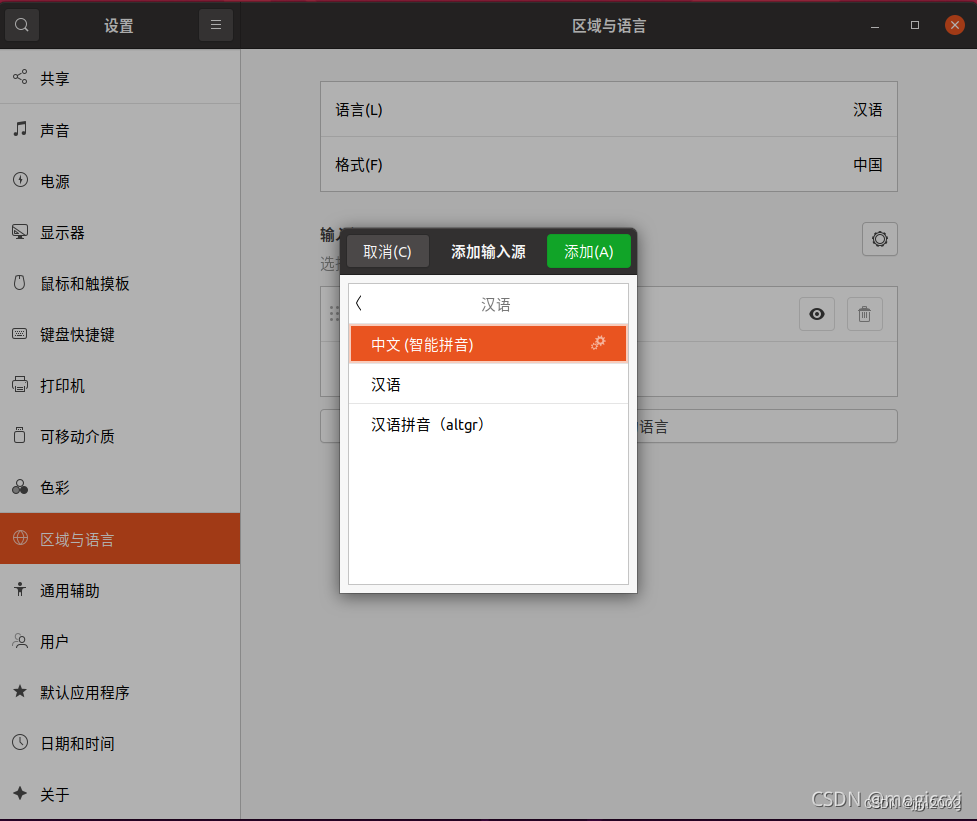The height and width of the screenshot is (821, 977).
Task: Open 鼠标和触摸板 settings panel
Action: pyautogui.click(x=120, y=283)
